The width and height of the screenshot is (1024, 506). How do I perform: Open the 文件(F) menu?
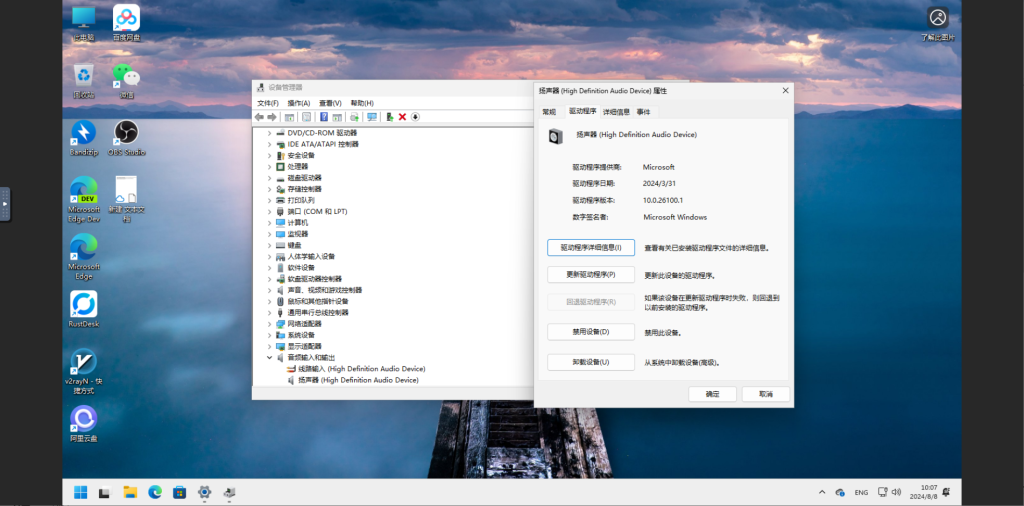tap(268, 103)
